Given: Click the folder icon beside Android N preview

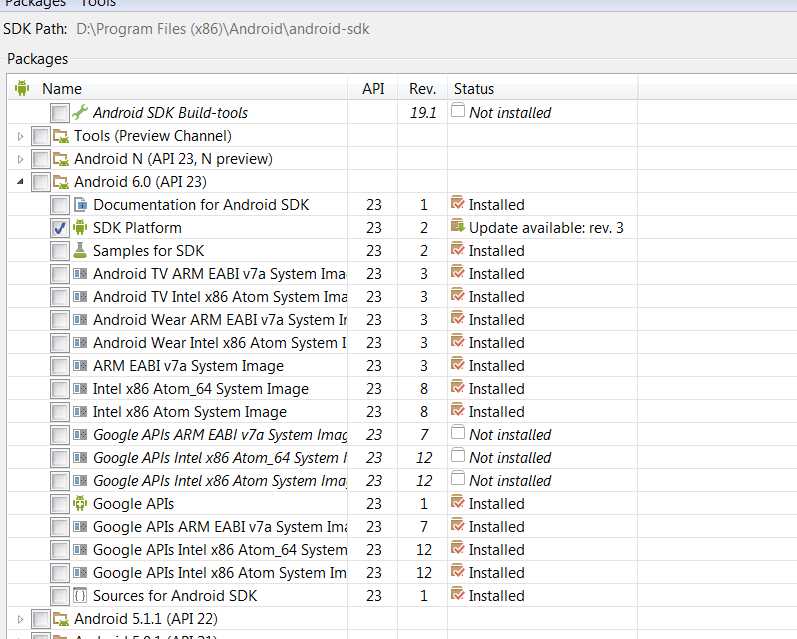Looking at the screenshot, I should click(61, 159).
